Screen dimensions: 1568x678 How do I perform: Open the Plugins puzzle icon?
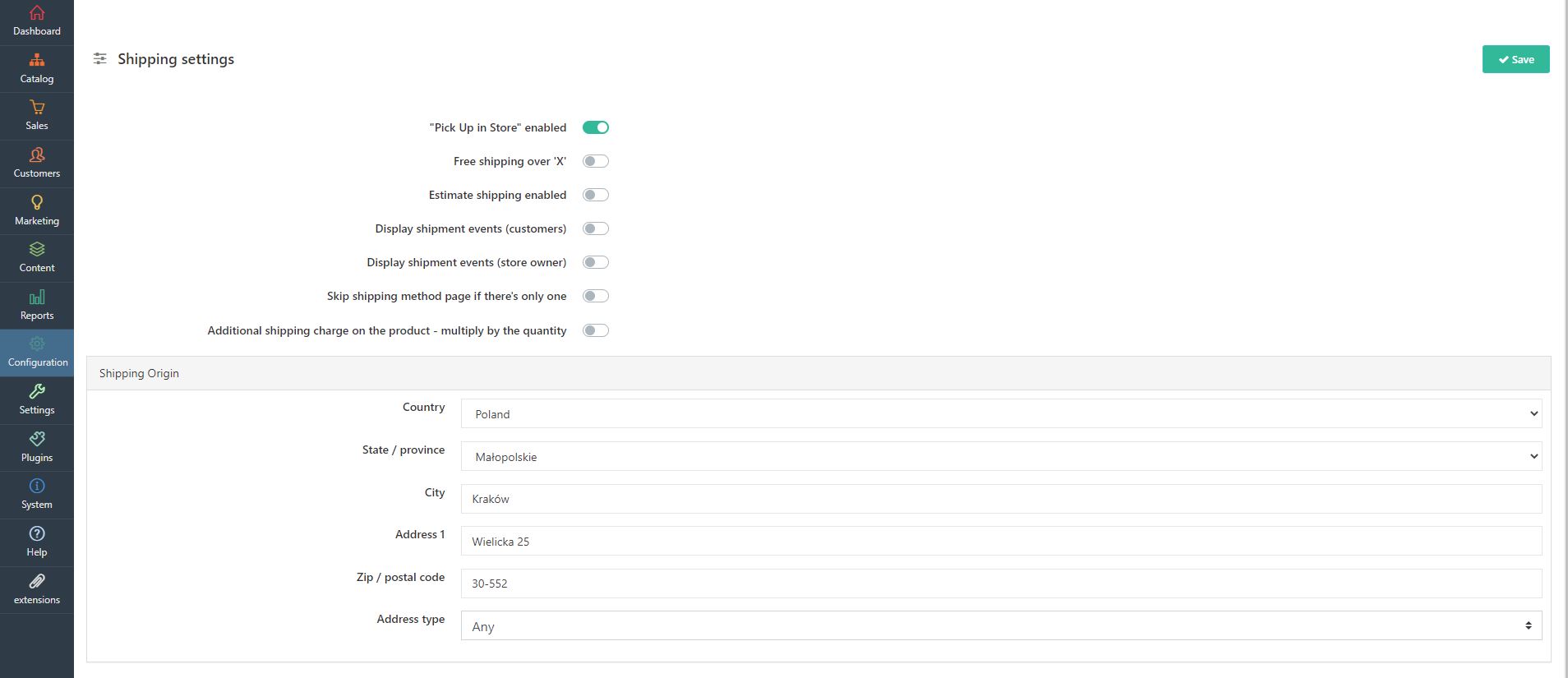coord(37,439)
